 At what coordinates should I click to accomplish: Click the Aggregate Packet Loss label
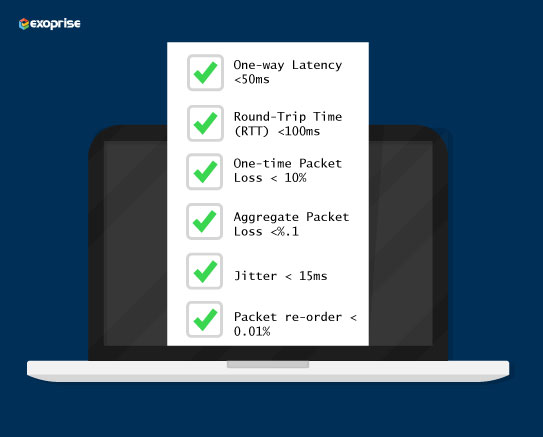(292, 224)
